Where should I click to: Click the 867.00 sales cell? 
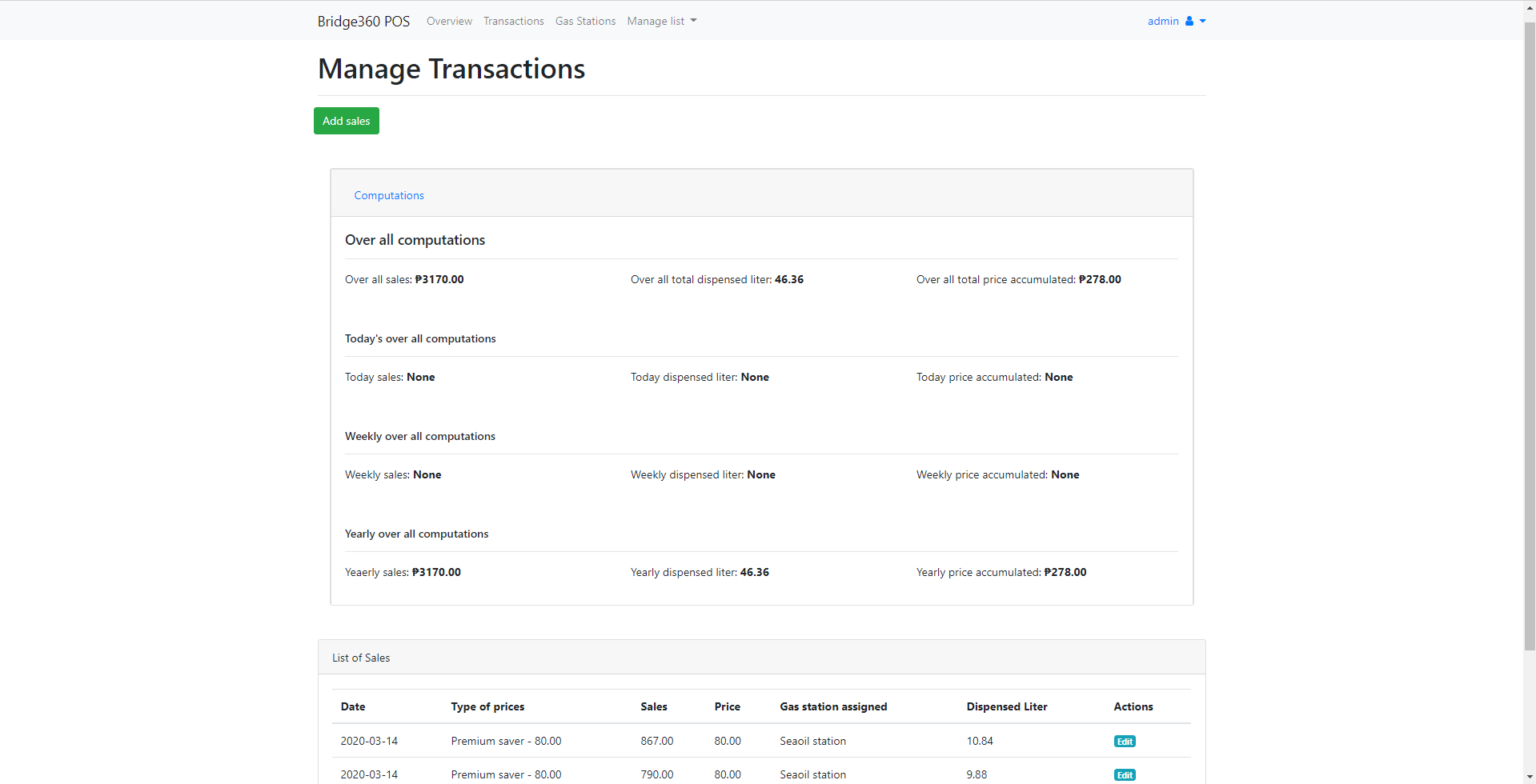point(657,741)
